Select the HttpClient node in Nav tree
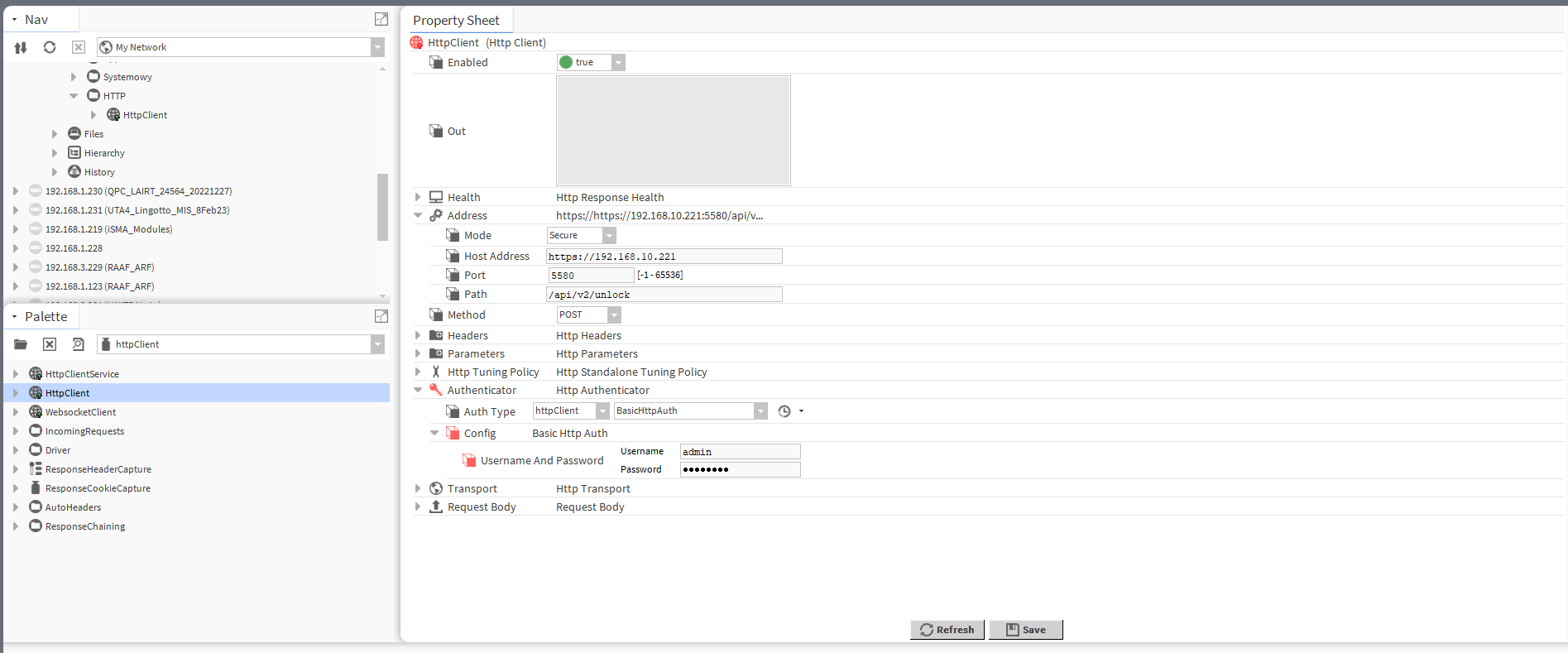 145,115
